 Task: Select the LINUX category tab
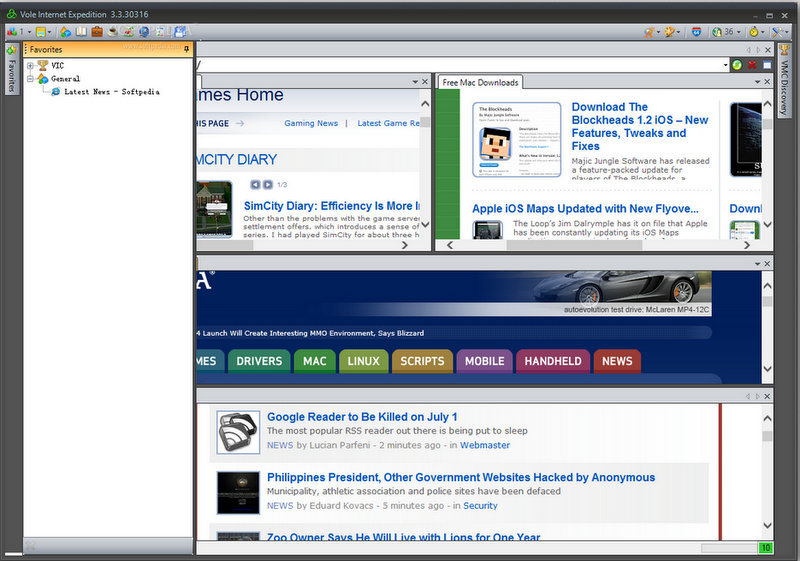click(x=364, y=361)
